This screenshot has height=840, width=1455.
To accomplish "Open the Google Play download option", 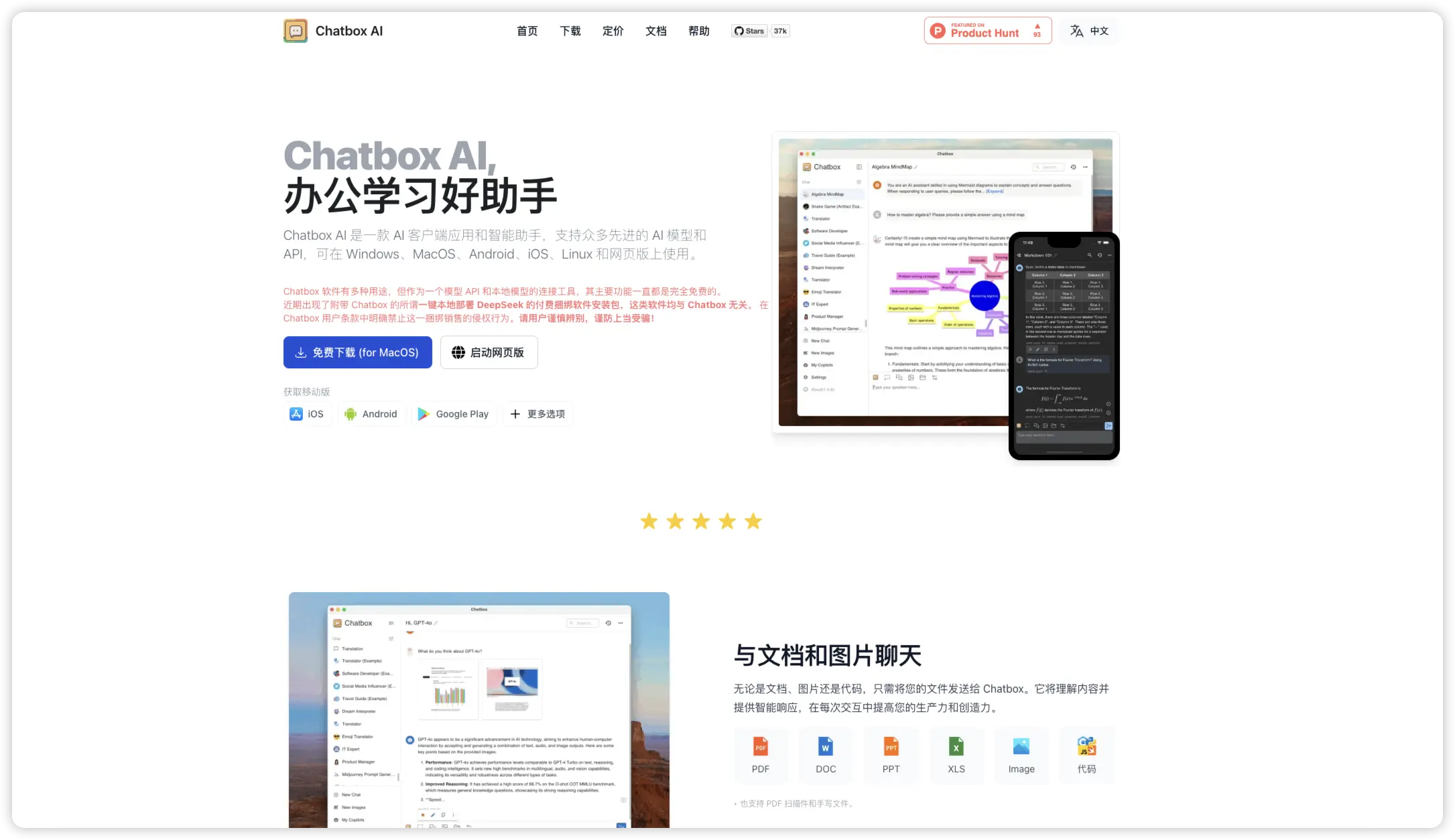I will [454, 413].
